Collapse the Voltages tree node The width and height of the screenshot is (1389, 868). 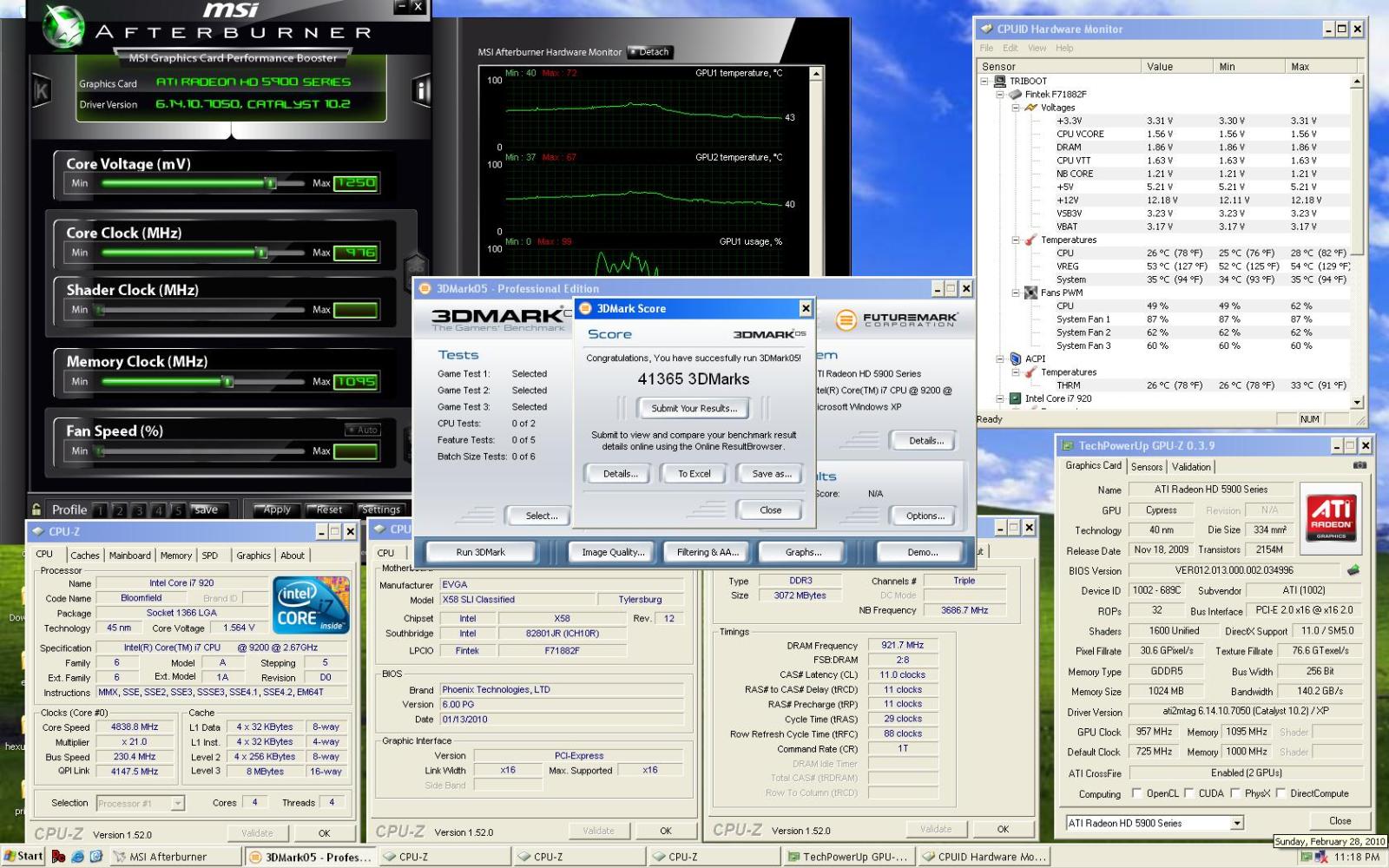point(1016,108)
